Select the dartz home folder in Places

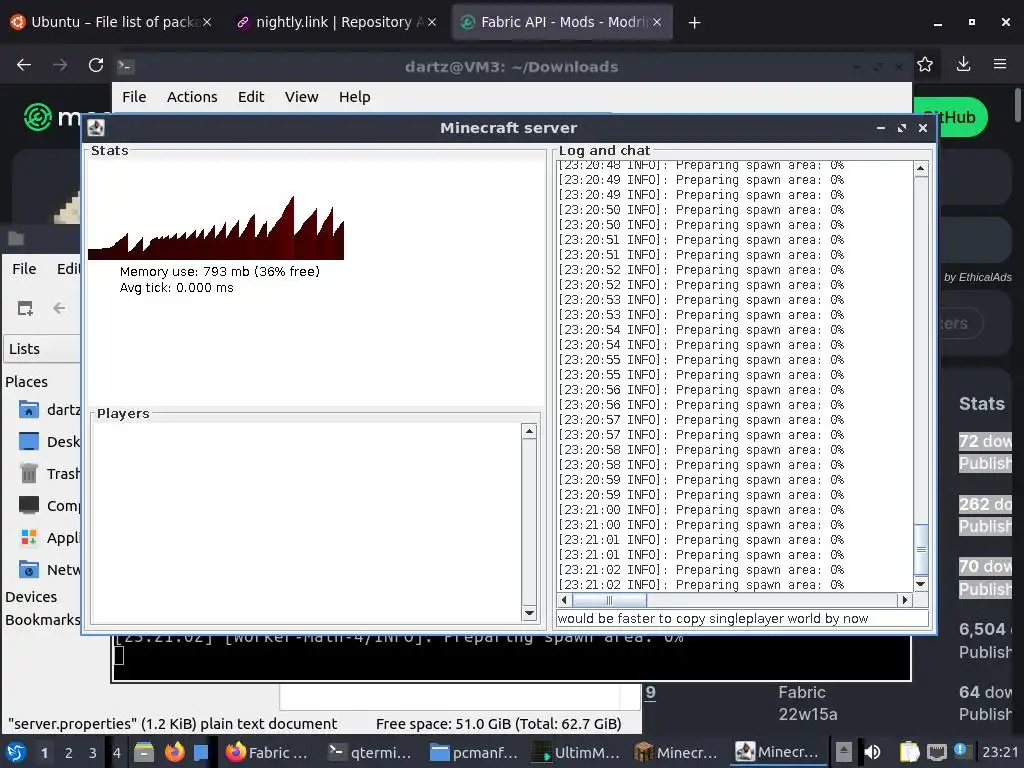click(x=50, y=409)
